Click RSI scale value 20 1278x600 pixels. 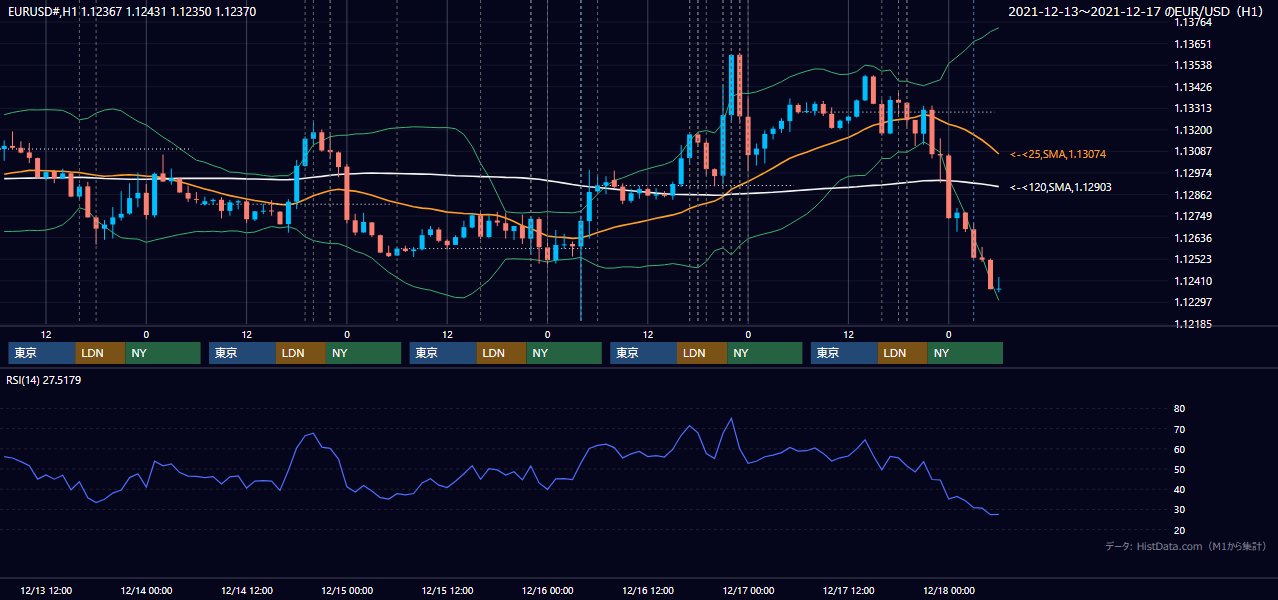click(x=1179, y=530)
